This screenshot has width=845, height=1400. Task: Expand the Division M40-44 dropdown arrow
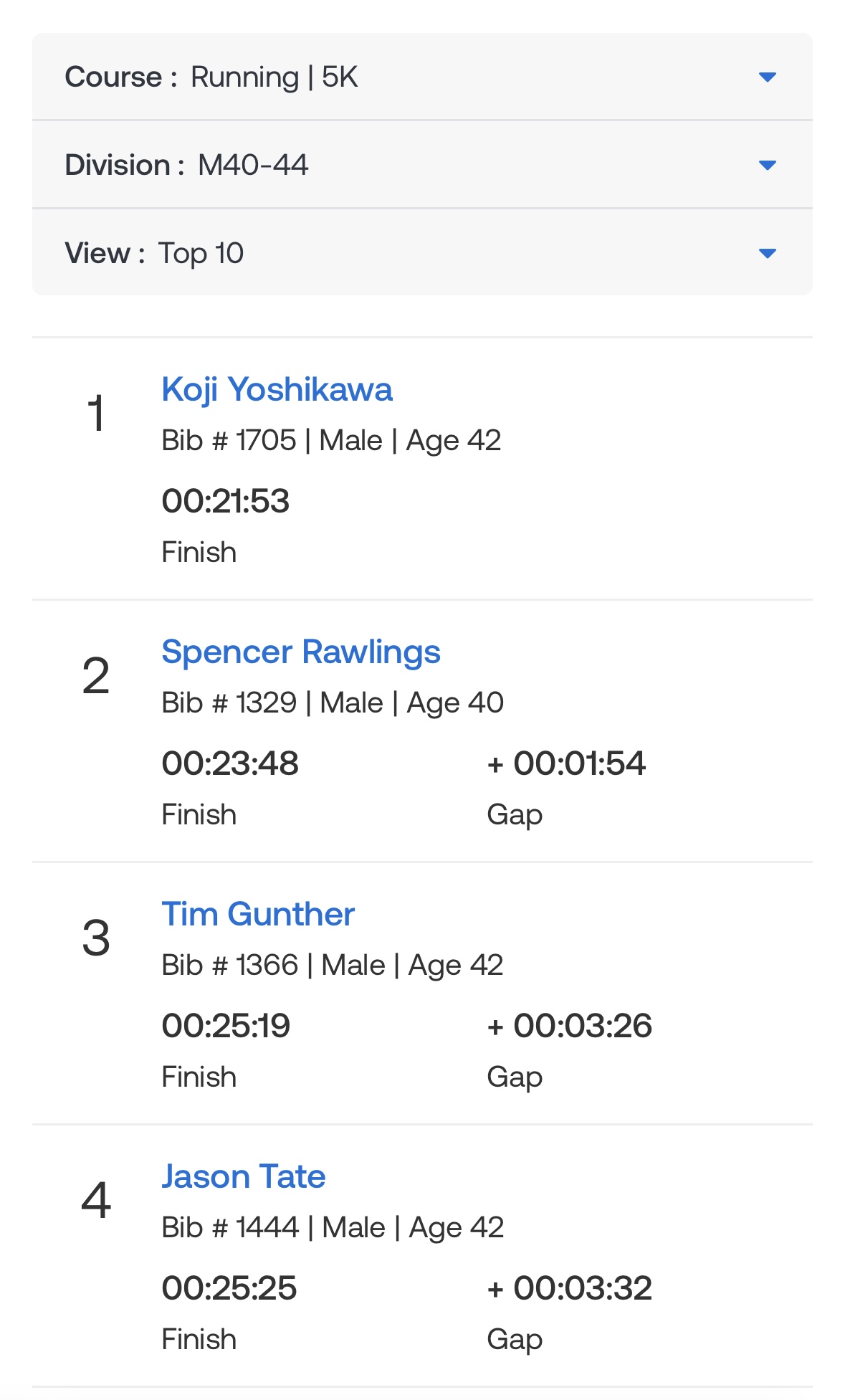point(767,166)
